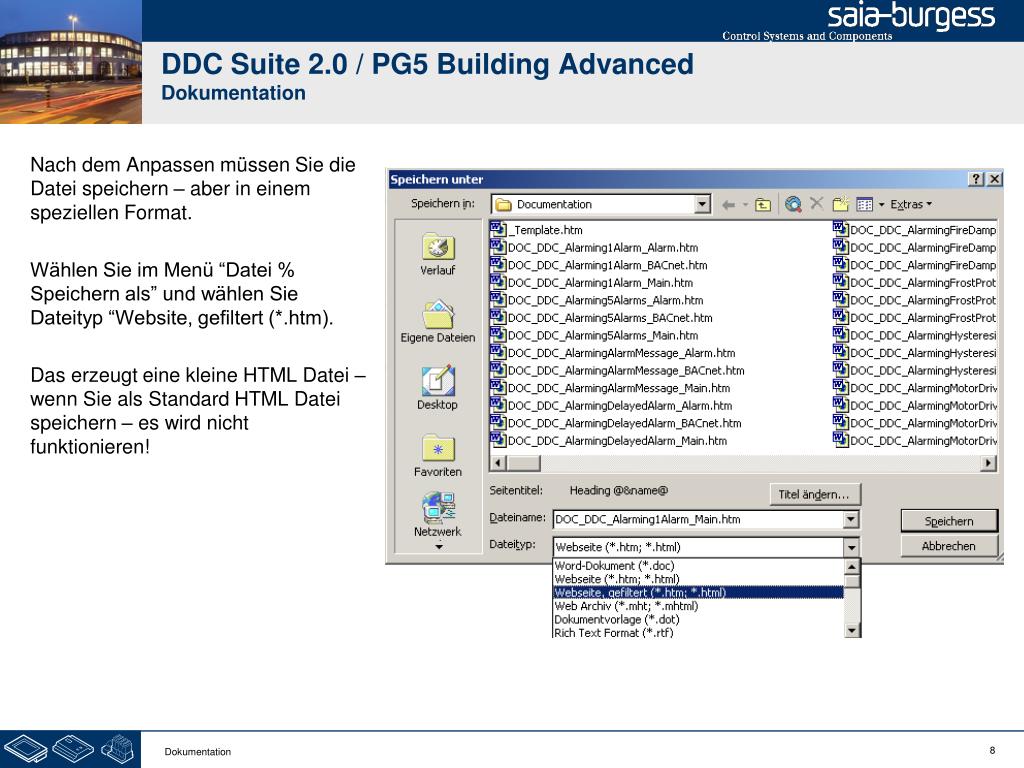Open the Speichern in folder dropdown
Image resolution: width=1024 pixels, height=768 pixels.
tap(702, 204)
